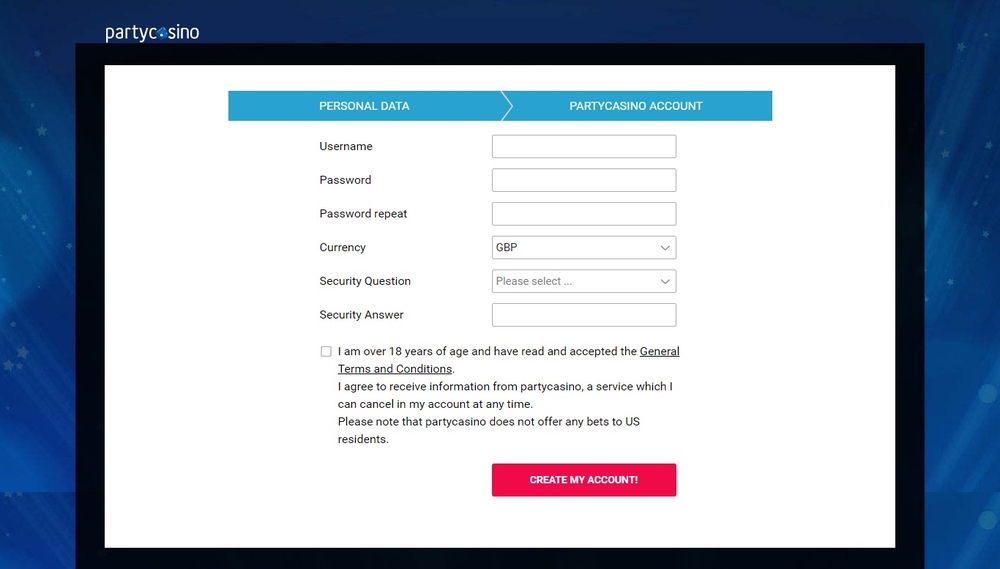The image size is (1000, 569).
Task: Open the General Terms and Conditions link
Action: [659, 352]
